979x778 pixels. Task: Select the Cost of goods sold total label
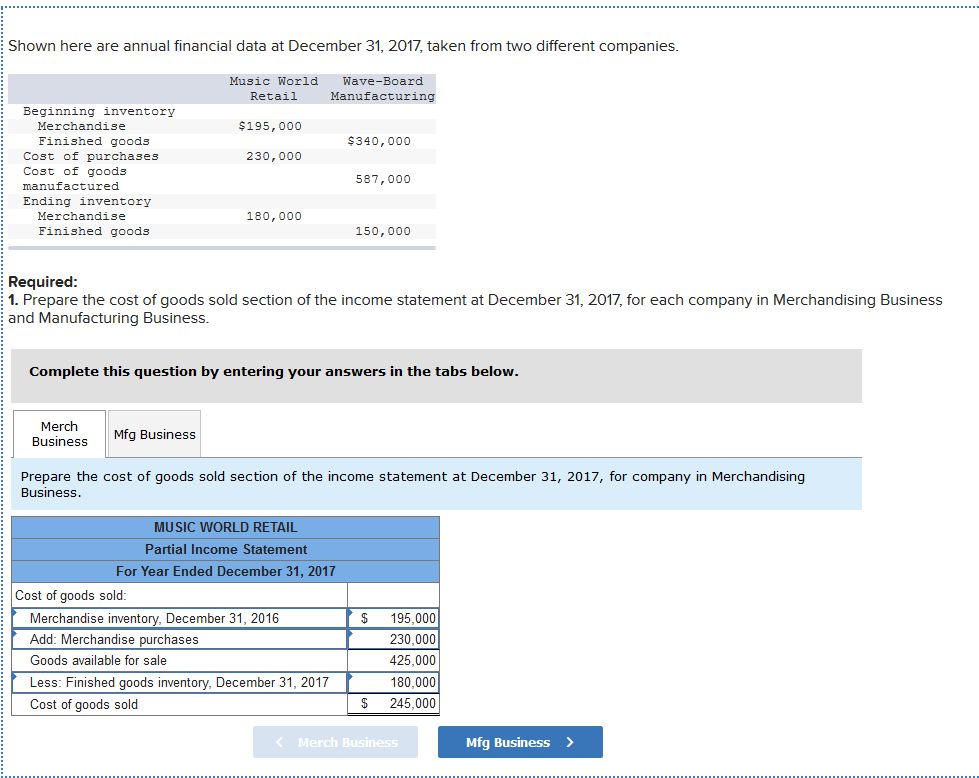pyautogui.click(x=84, y=704)
